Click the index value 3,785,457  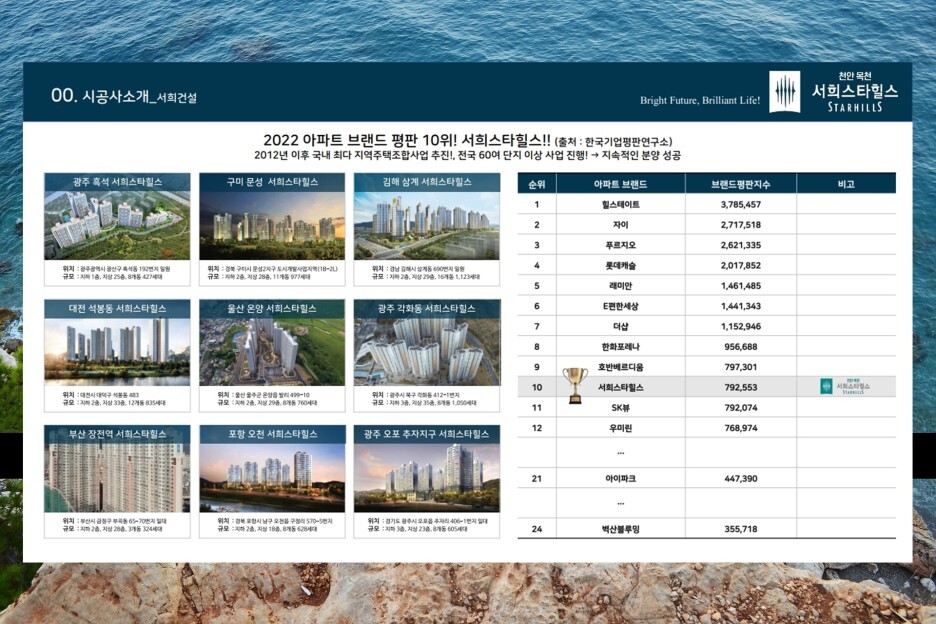coord(740,204)
